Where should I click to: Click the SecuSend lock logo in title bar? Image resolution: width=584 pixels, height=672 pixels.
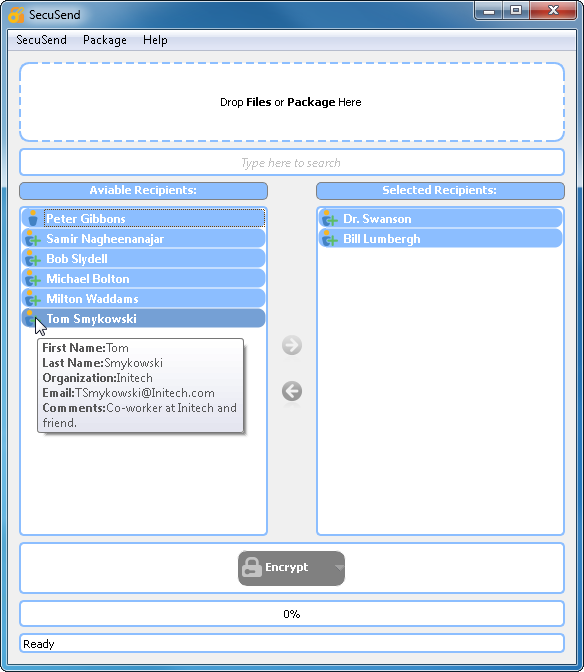[16, 15]
